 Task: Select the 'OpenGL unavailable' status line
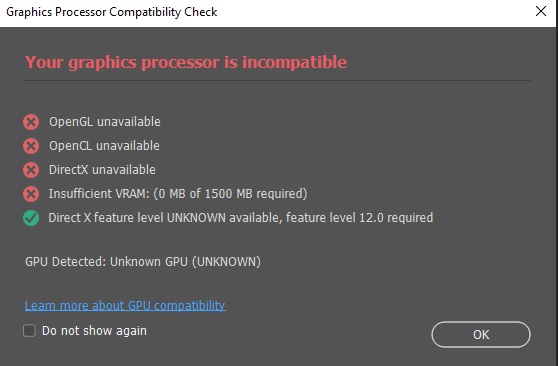[x=105, y=122]
